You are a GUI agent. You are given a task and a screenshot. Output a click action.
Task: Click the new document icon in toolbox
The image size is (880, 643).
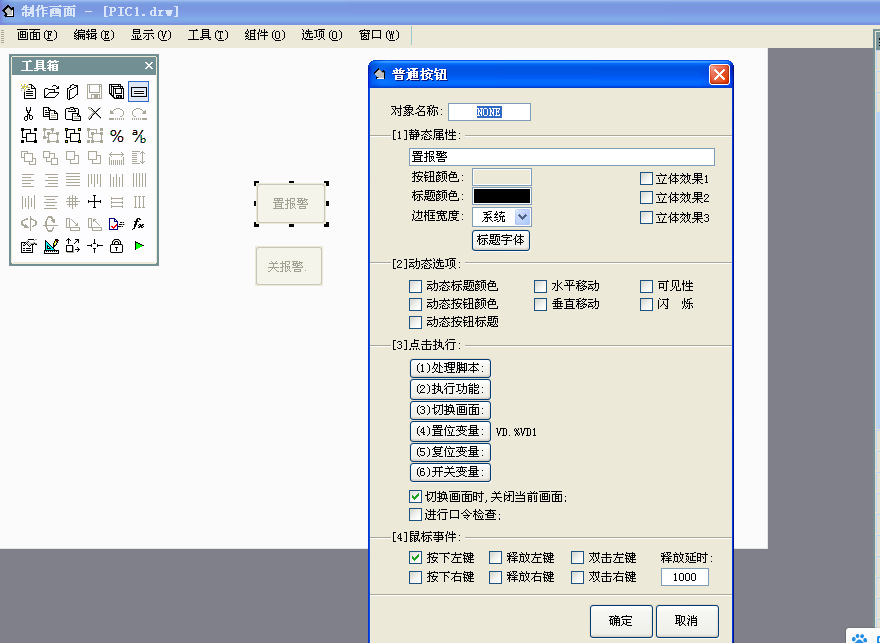(x=29, y=92)
